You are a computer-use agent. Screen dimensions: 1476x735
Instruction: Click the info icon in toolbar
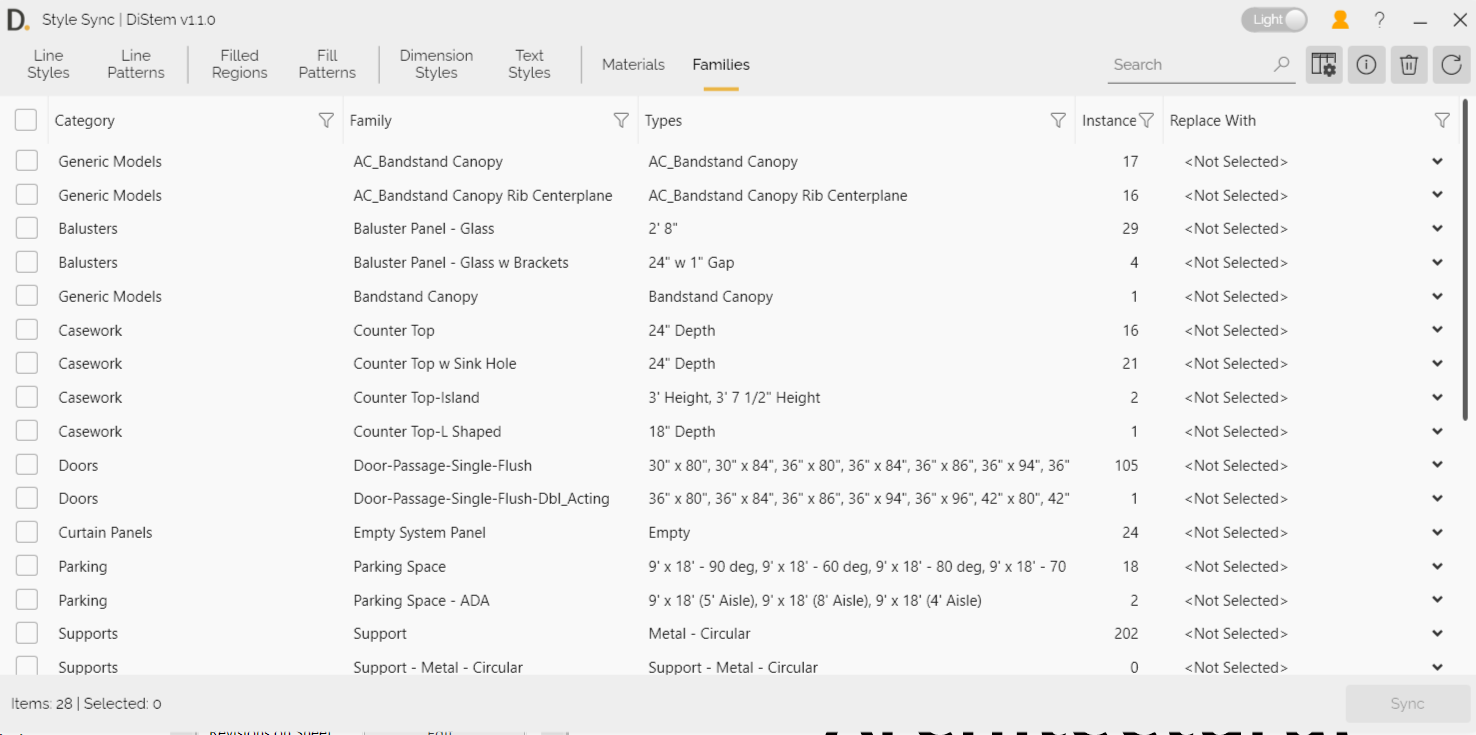point(1366,65)
